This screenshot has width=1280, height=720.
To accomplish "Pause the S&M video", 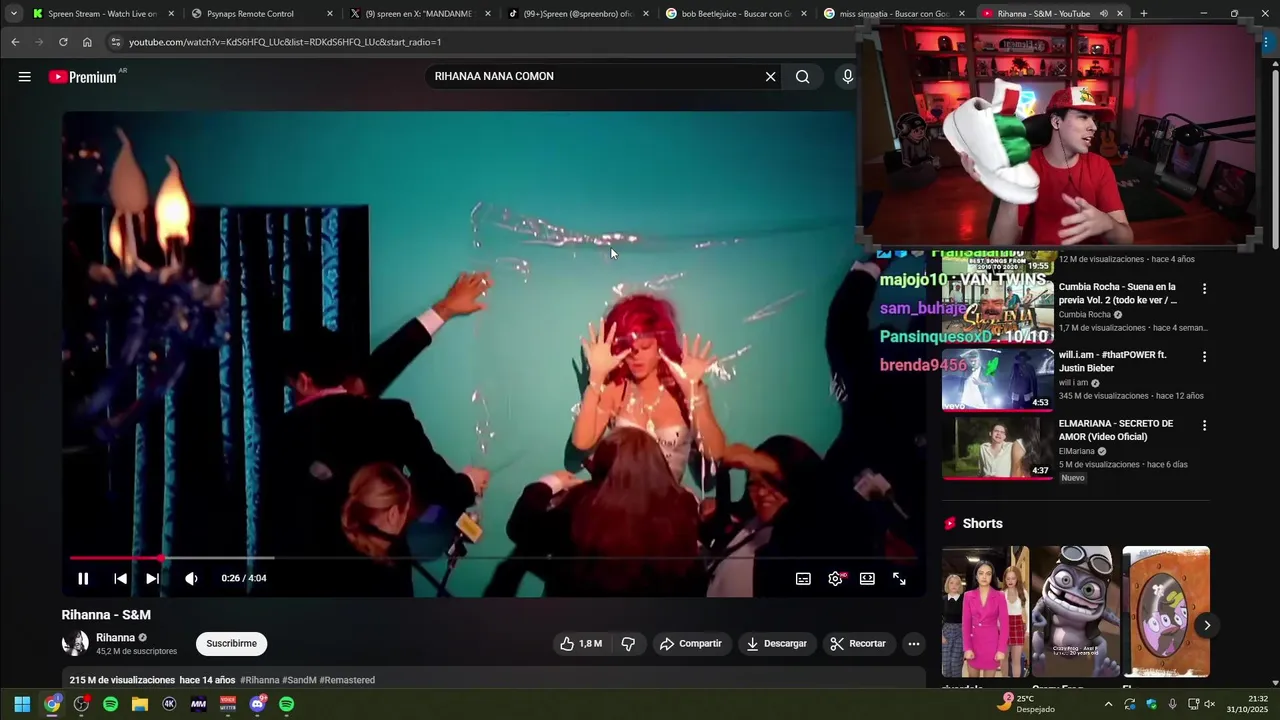I will pyautogui.click(x=83, y=578).
